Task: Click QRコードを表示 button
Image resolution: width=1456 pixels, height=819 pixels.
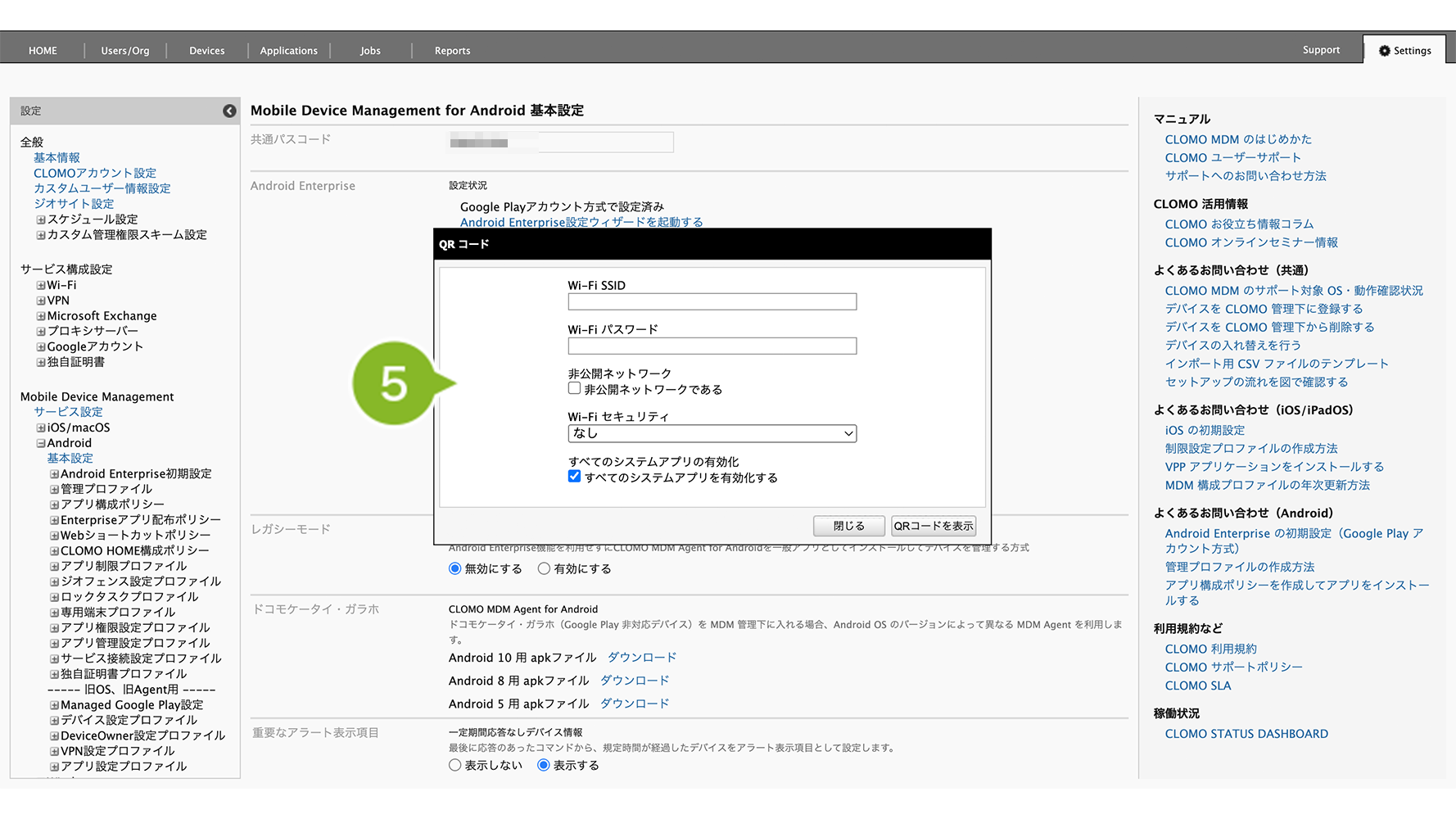Action: click(934, 526)
